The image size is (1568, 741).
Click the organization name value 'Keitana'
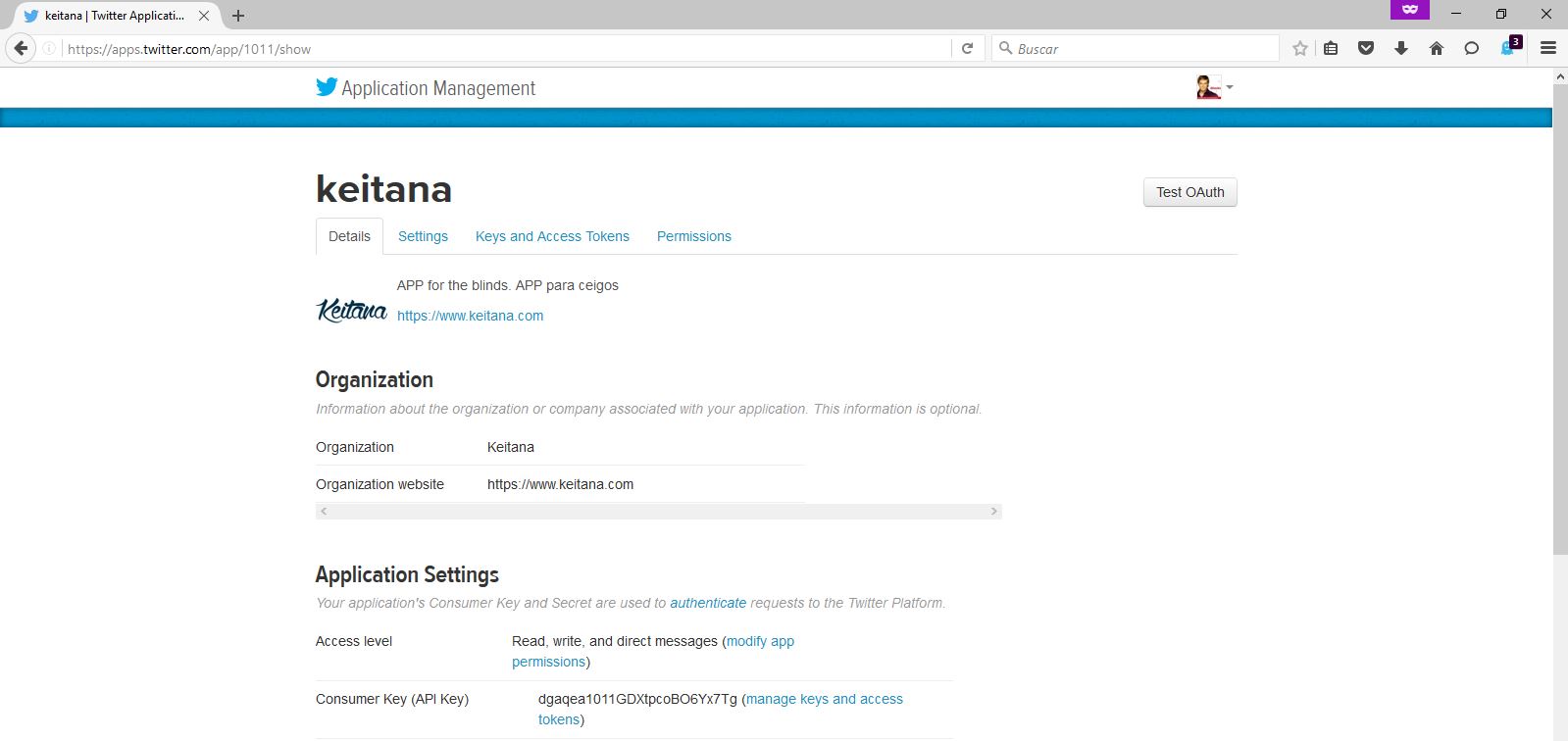[511, 447]
